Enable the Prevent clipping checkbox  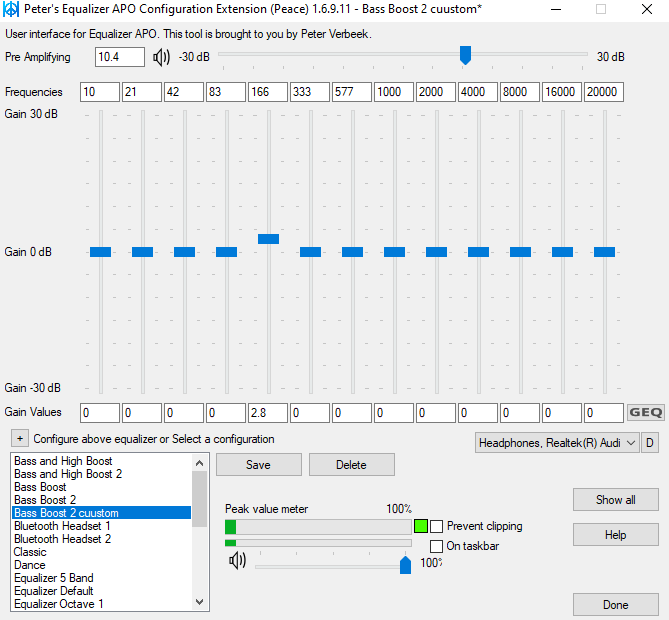pos(436,527)
